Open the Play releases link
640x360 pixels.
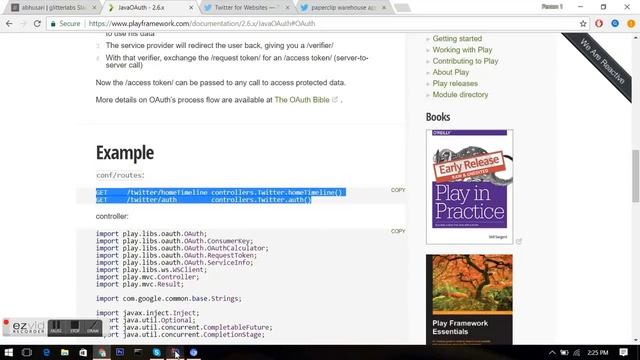[x=455, y=83]
